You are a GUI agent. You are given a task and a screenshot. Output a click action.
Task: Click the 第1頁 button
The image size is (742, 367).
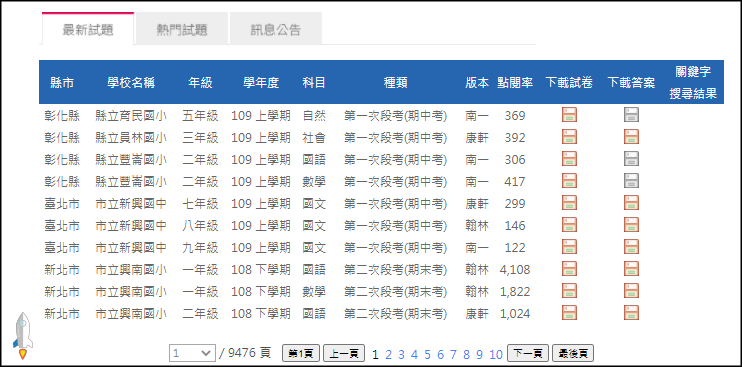pyautogui.click(x=300, y=353)
